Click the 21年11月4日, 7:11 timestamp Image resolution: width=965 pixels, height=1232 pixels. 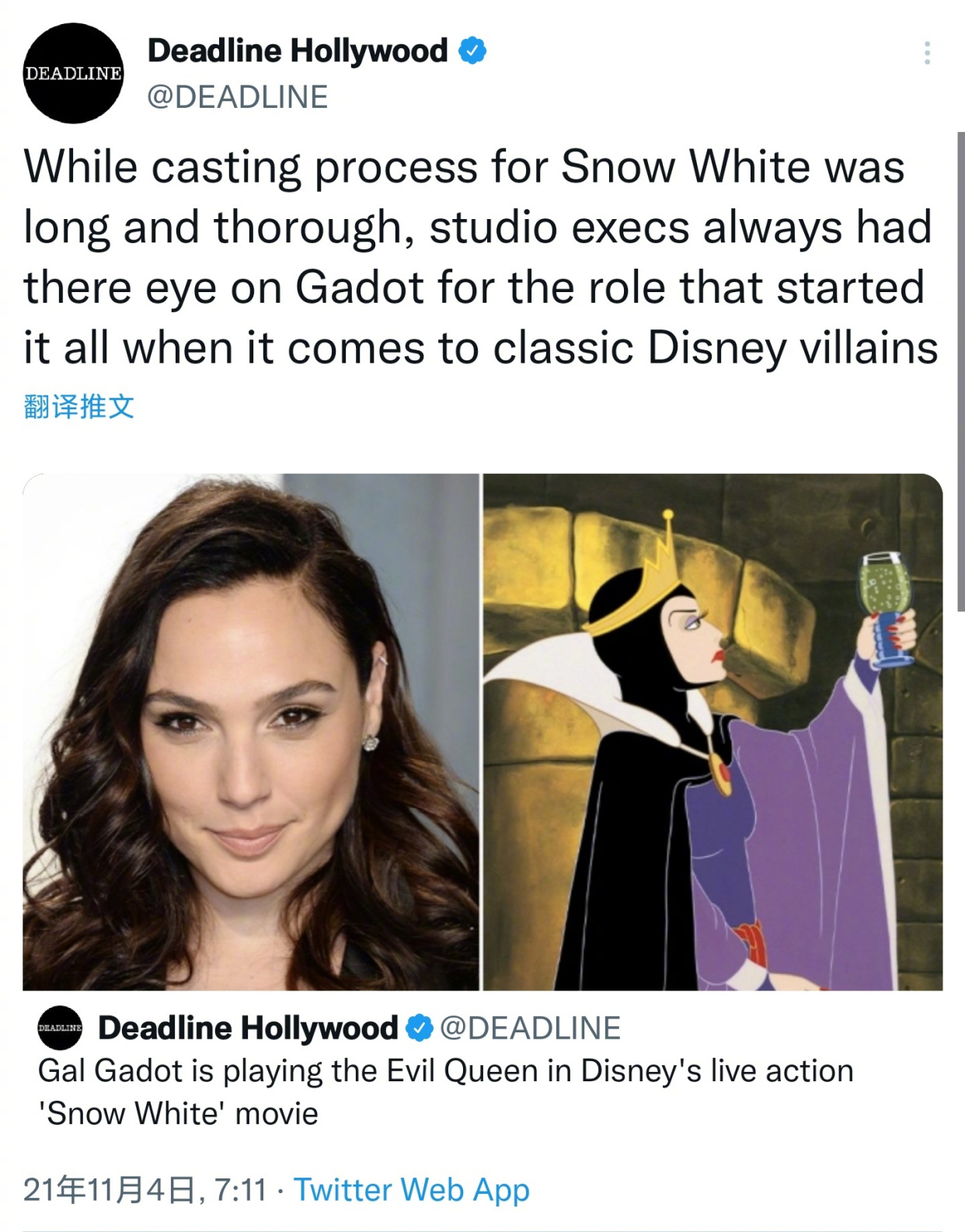tap(145, 1190)
